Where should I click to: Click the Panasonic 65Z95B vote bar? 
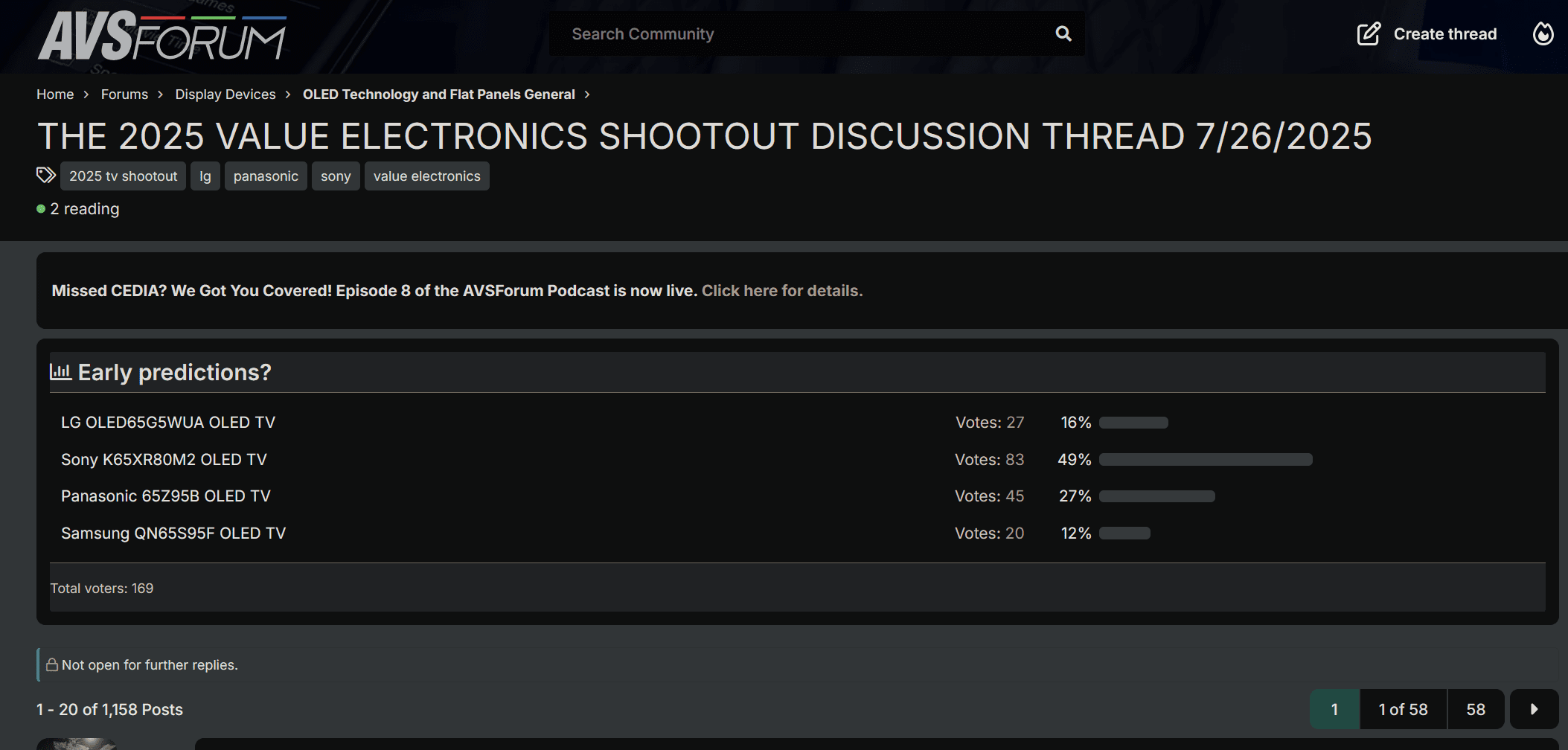click(x=1157, y=496)
